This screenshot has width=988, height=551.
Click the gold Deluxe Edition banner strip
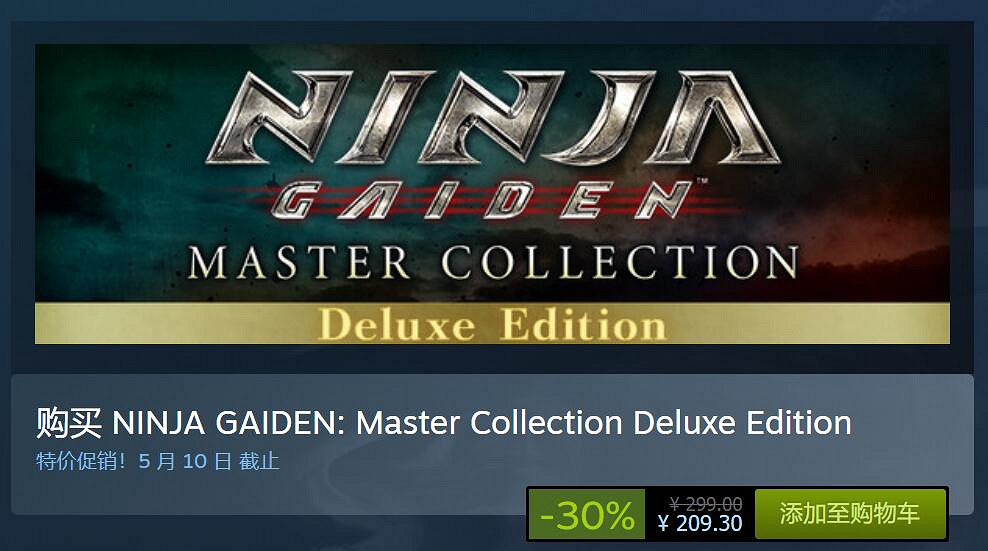click(x=492, y=324)
